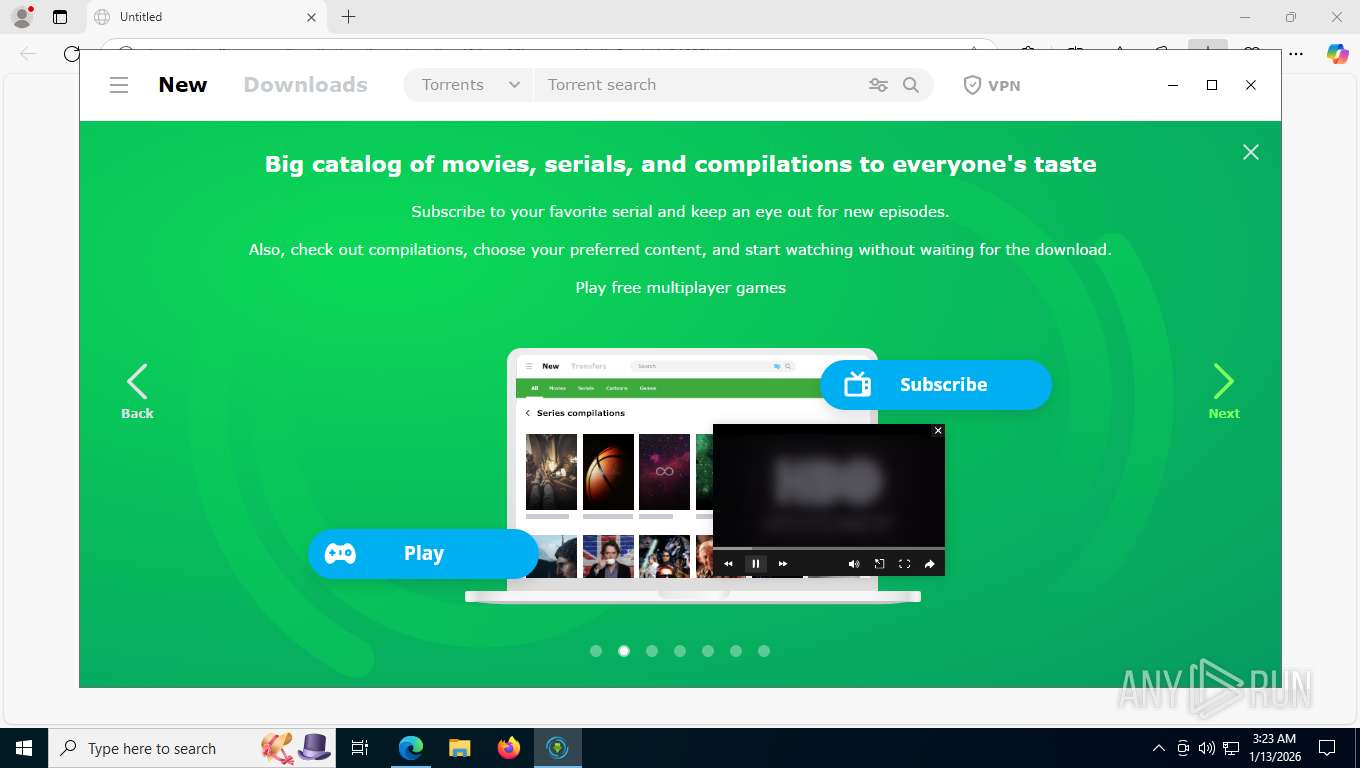This screenshot has height=768, width=1360.
Task: Open the Windows notification center
Action: click(x=1327, y=748)
